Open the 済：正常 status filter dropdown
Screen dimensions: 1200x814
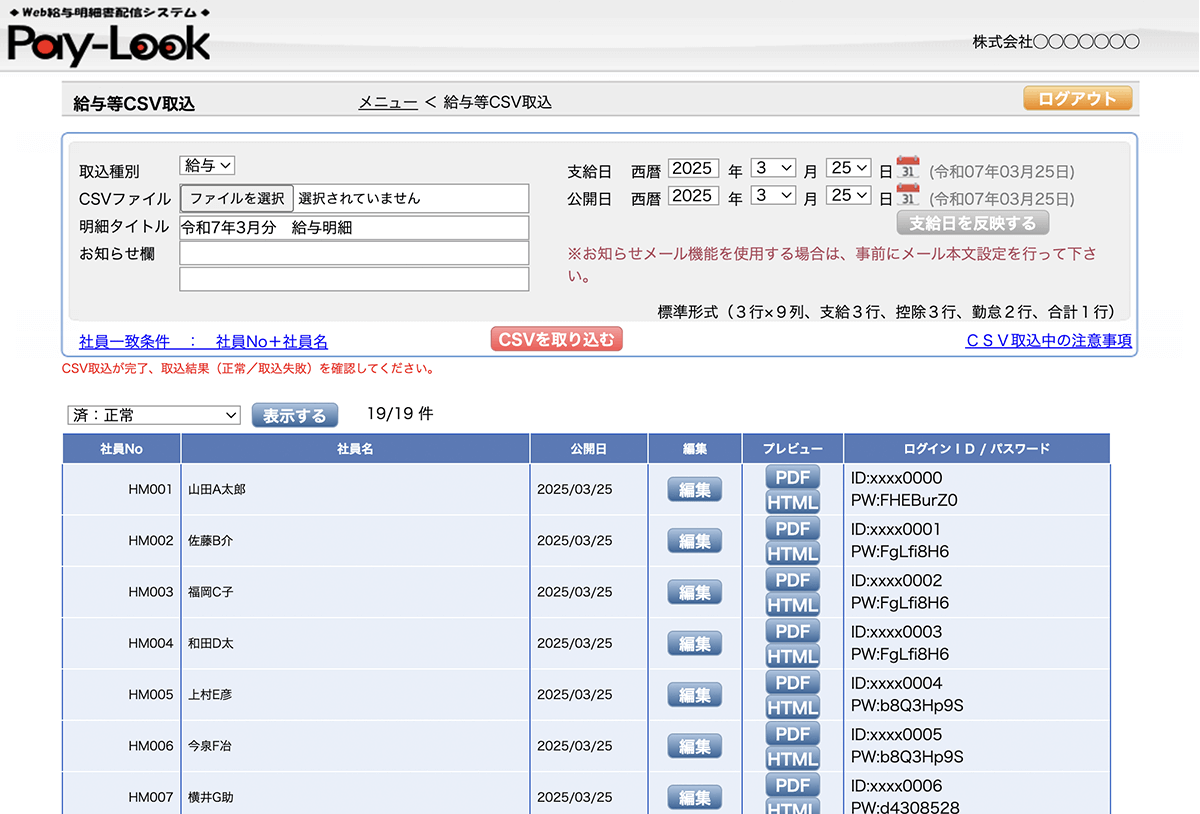pos(154,415)
